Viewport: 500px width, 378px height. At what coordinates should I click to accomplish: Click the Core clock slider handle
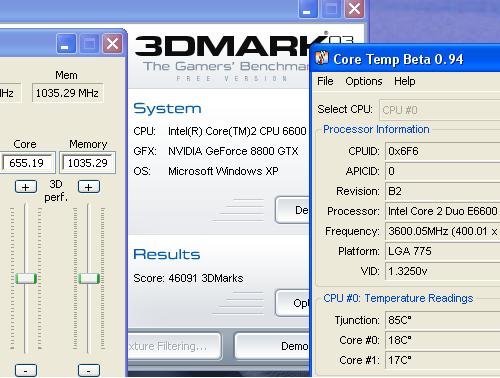[26, 278]
